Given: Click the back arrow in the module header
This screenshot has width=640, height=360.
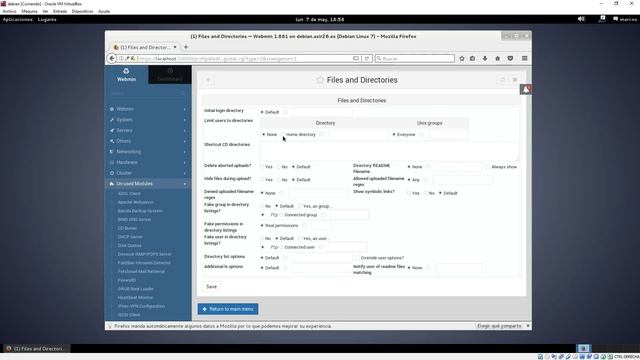Looking at the screenshot, I should tap(208, 80).
